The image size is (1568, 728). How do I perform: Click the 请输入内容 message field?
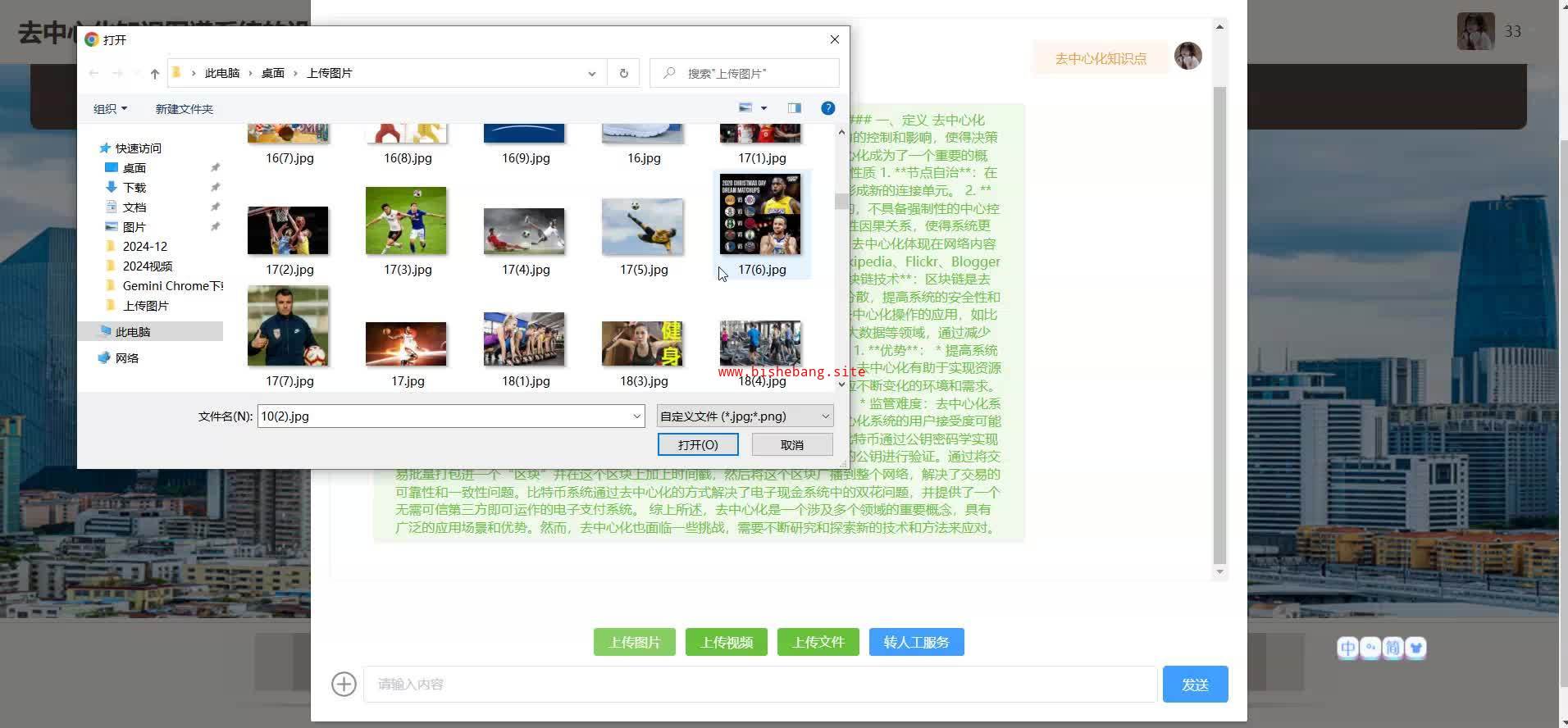[760, 685]
